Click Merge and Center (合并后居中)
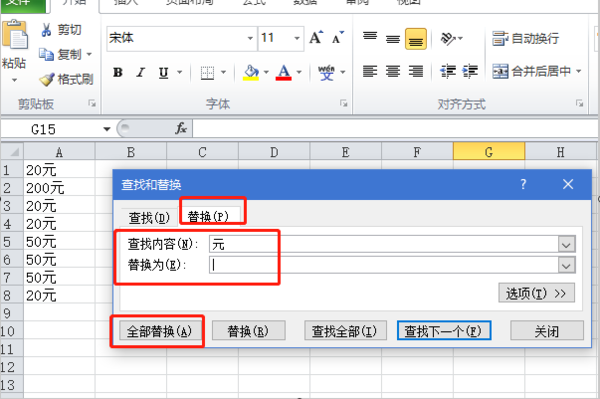This screenshot has width=600, height=399. click(532, 71)
